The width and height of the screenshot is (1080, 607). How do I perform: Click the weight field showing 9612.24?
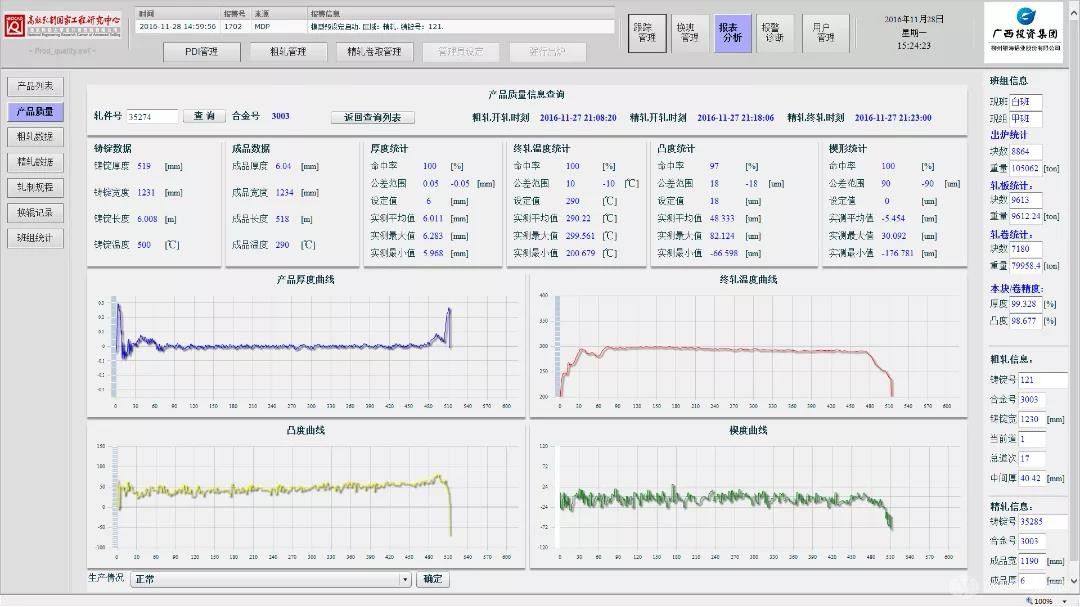coord(1026,216)
